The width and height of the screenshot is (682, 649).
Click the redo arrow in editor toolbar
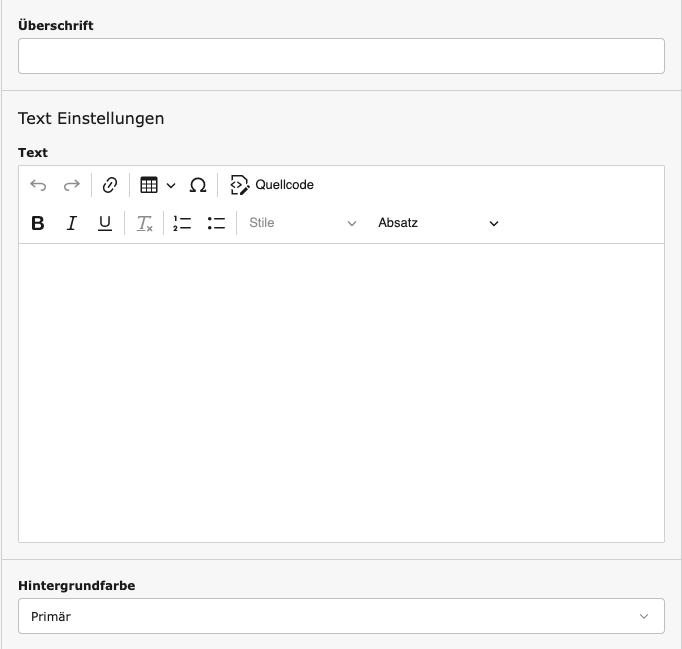coord(72,185)
